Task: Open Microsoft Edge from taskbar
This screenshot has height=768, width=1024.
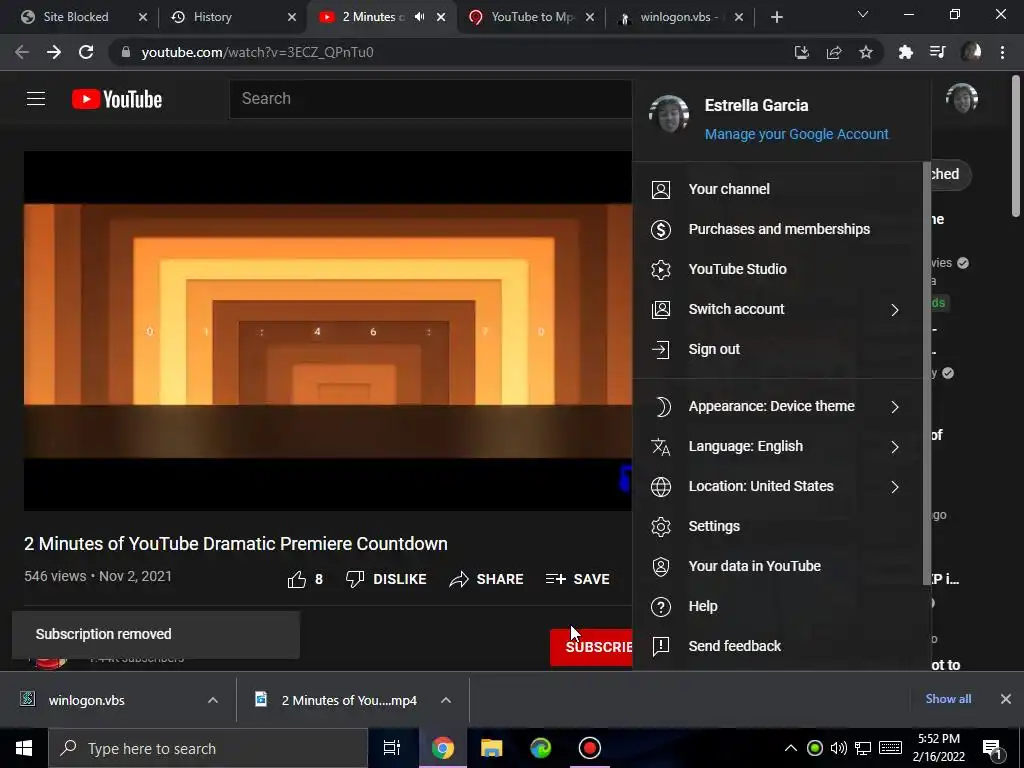Action: pyautogui.click(x=540, y=748)
